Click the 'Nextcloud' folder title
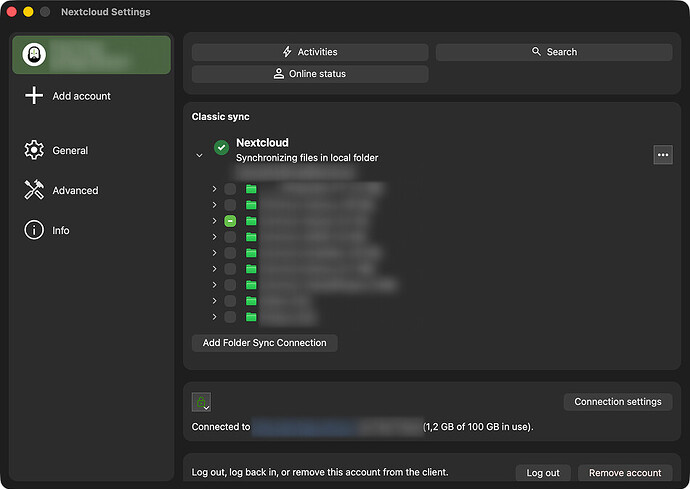Viewport: 690px width, 489px height. coord(262,143)
